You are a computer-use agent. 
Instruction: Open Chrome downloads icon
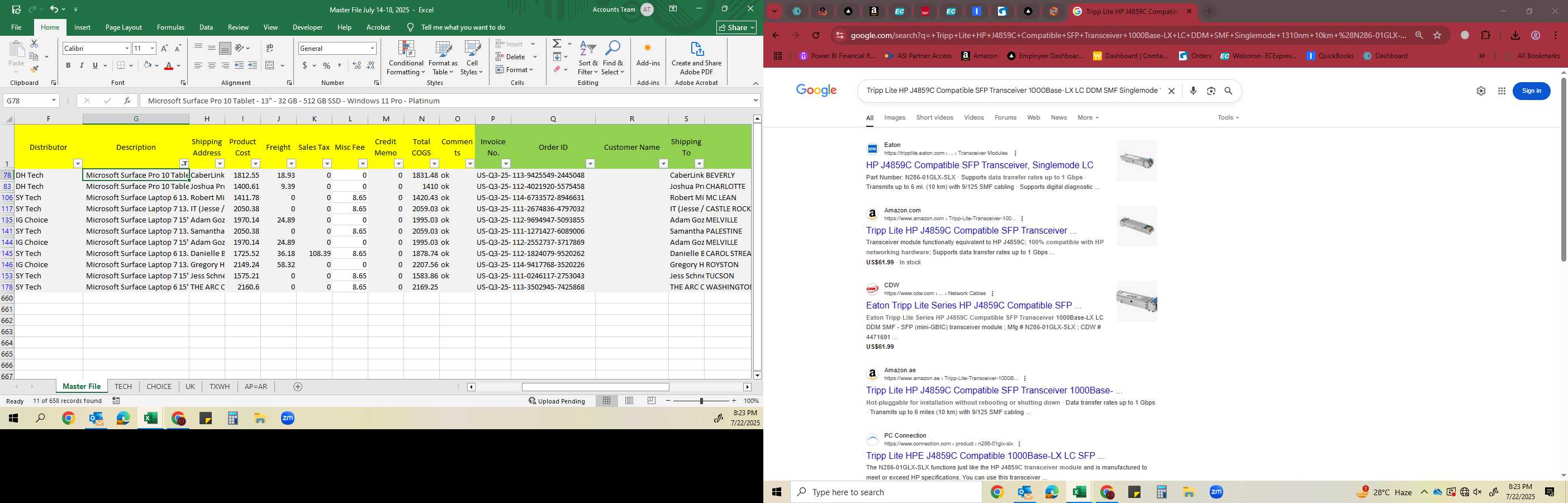[x=1515, y=35]
